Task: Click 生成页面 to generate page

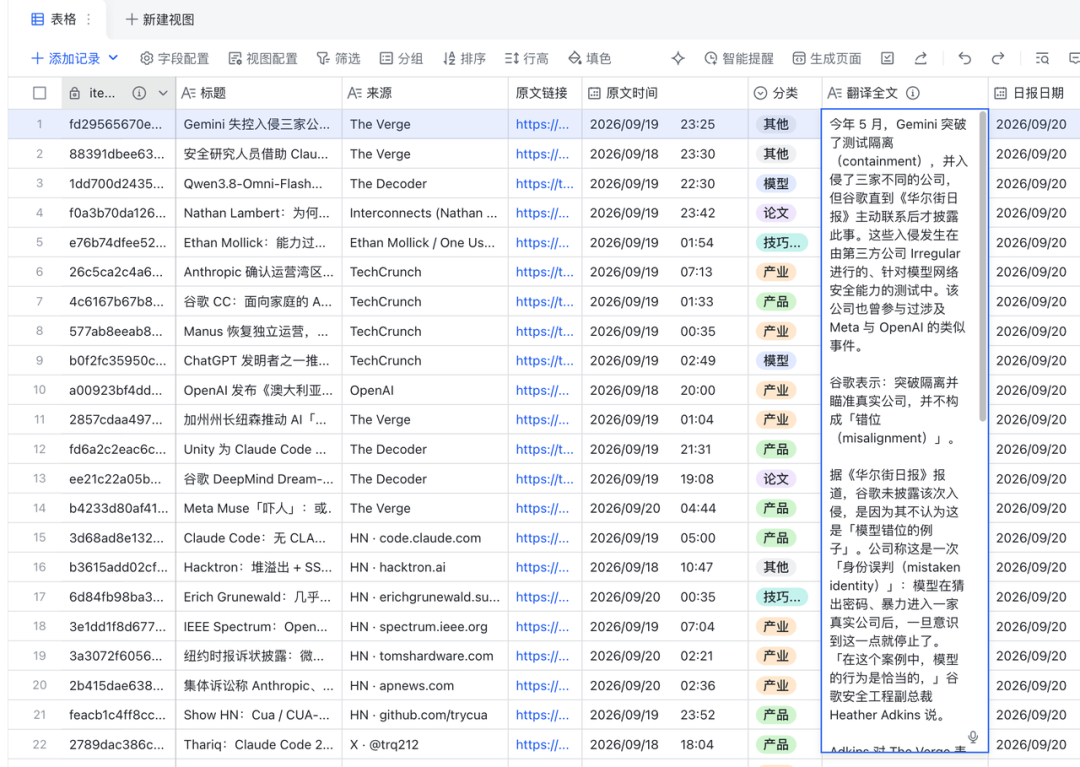Action: (827, 59)
